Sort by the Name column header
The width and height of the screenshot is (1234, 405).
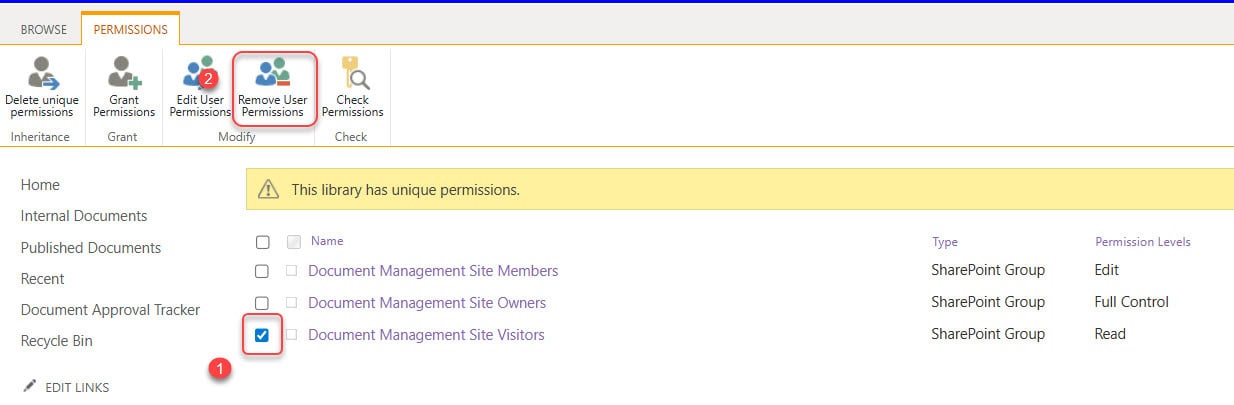pos(327,241)
